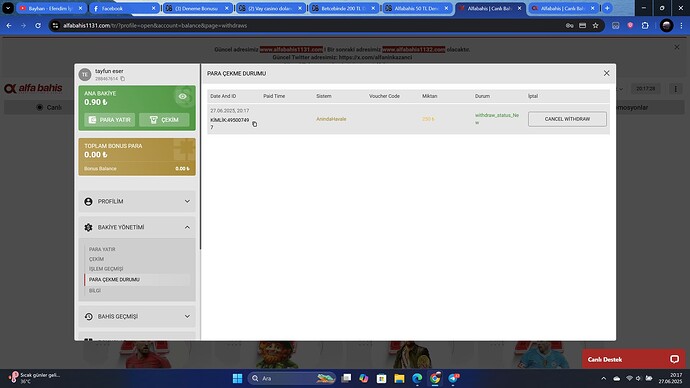Image resolution: width=690 pixels, height=388 pixels.
Task: Click the address bar URL
Action: (x=155, y=26)
